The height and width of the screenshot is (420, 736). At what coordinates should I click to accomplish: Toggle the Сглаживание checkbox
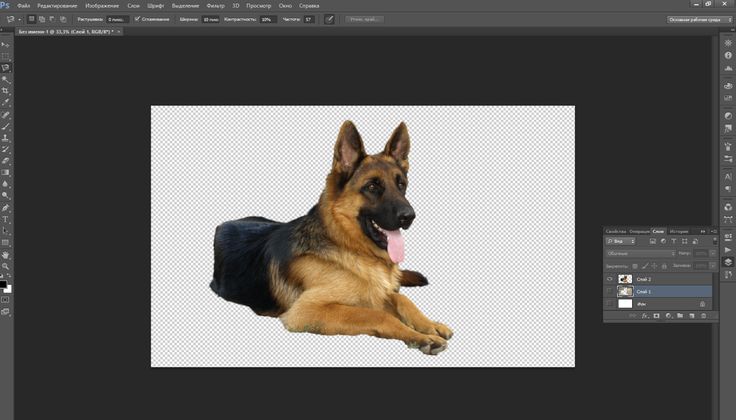(x=138, y=19)
